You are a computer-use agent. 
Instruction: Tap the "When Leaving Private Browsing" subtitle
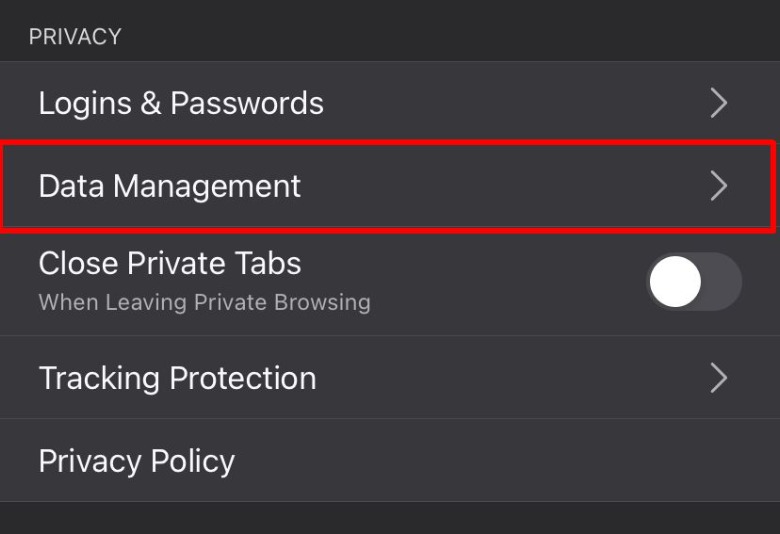click(204, 302)
